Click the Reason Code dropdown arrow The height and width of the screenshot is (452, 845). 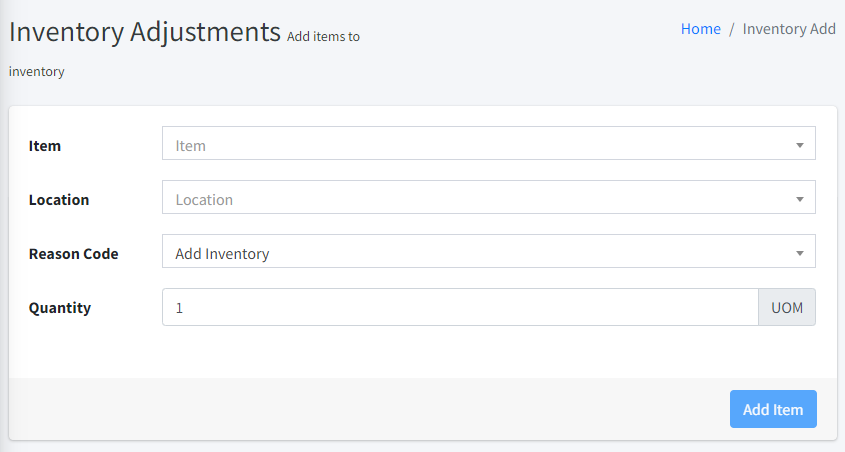pyautogui.click(x=799, y=254)
